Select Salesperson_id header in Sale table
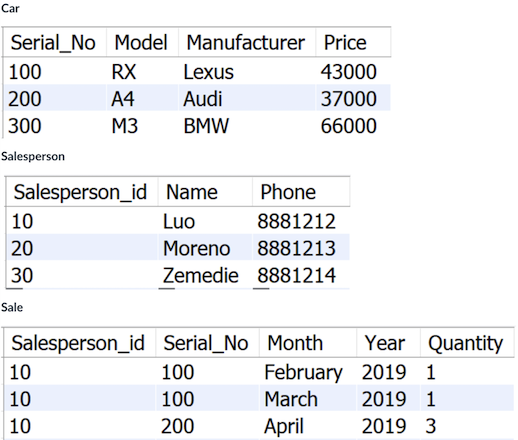This screenshot has width=518, height=440. tap(79, 343)
